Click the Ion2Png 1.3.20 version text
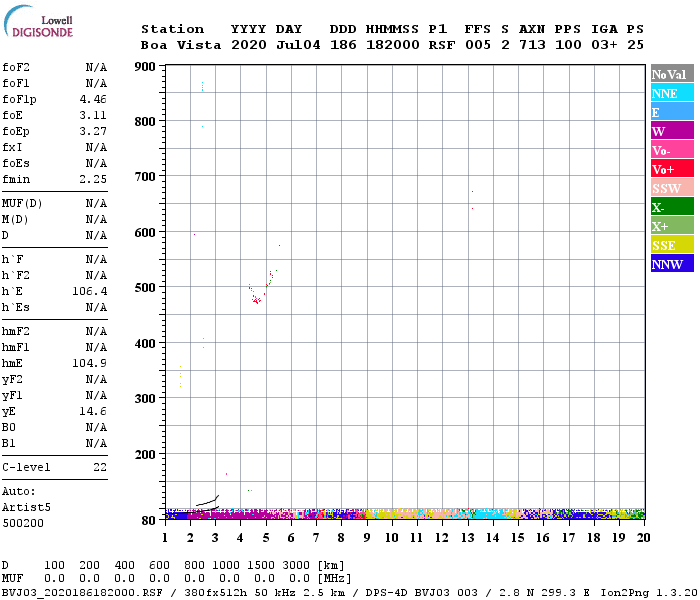The height and width of the screenshot is (600, 700). click(x=649, y=593)
